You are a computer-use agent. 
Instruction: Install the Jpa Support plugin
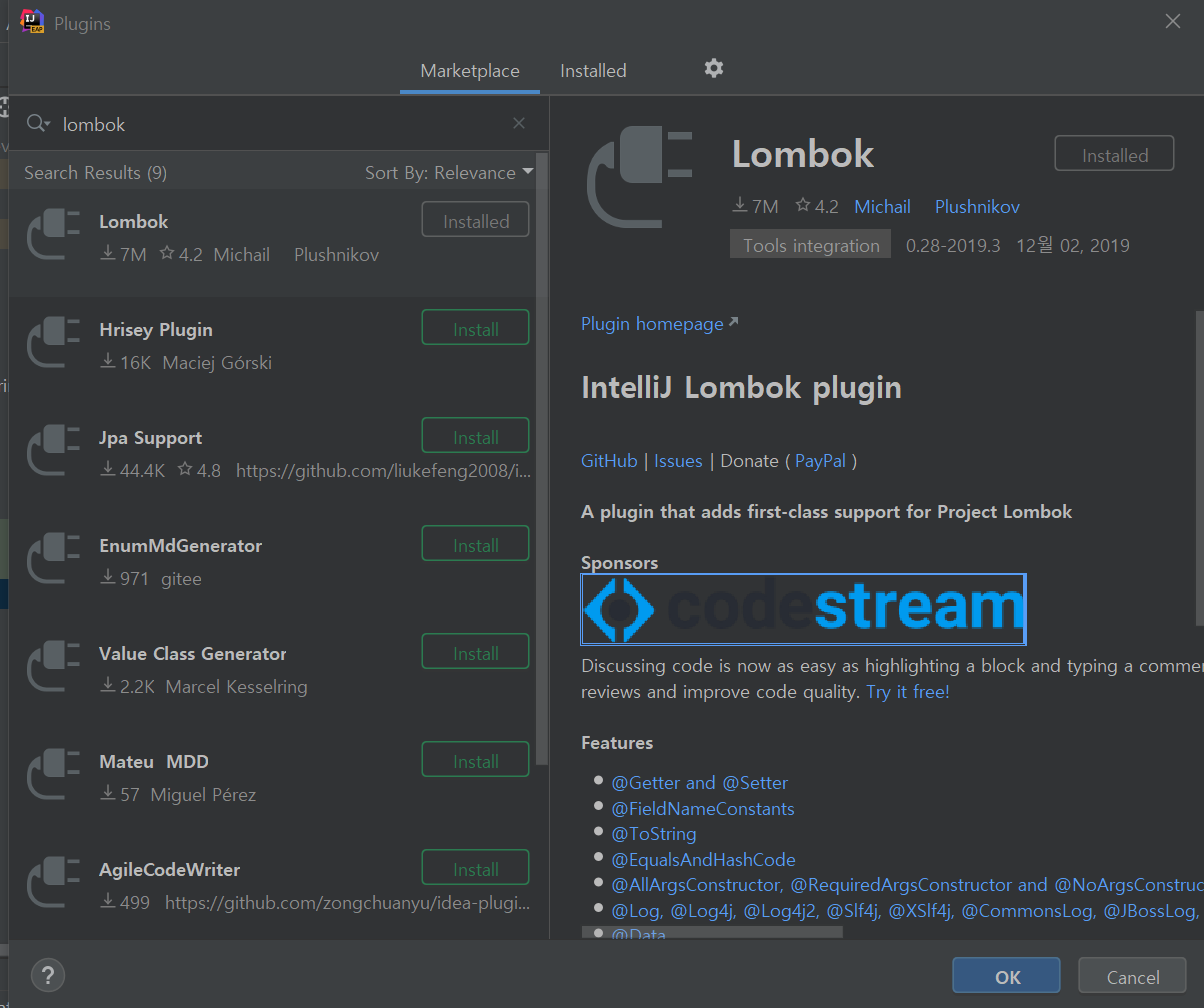point(476,437)
